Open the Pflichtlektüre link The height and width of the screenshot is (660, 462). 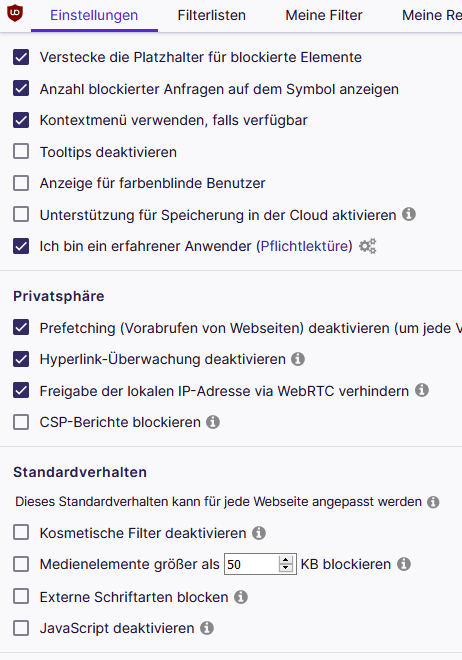pyautogui.click(x=306, y=246)
